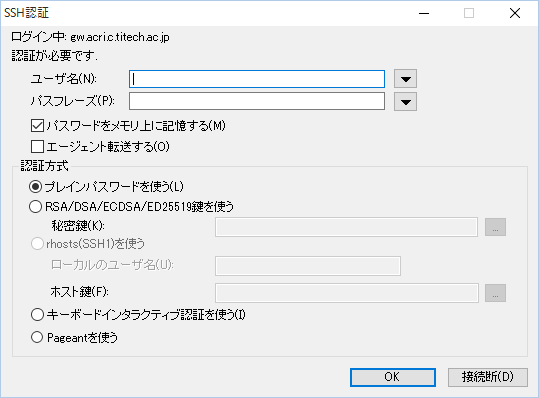Select rhosts(SSH1)を使う radio button
The width and height of the screenshot is (539, 398).
pos(37,244)
